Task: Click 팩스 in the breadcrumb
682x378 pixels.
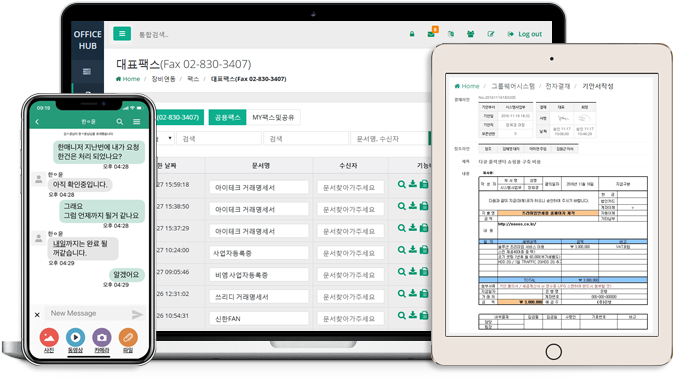Action: pos(193,79)
